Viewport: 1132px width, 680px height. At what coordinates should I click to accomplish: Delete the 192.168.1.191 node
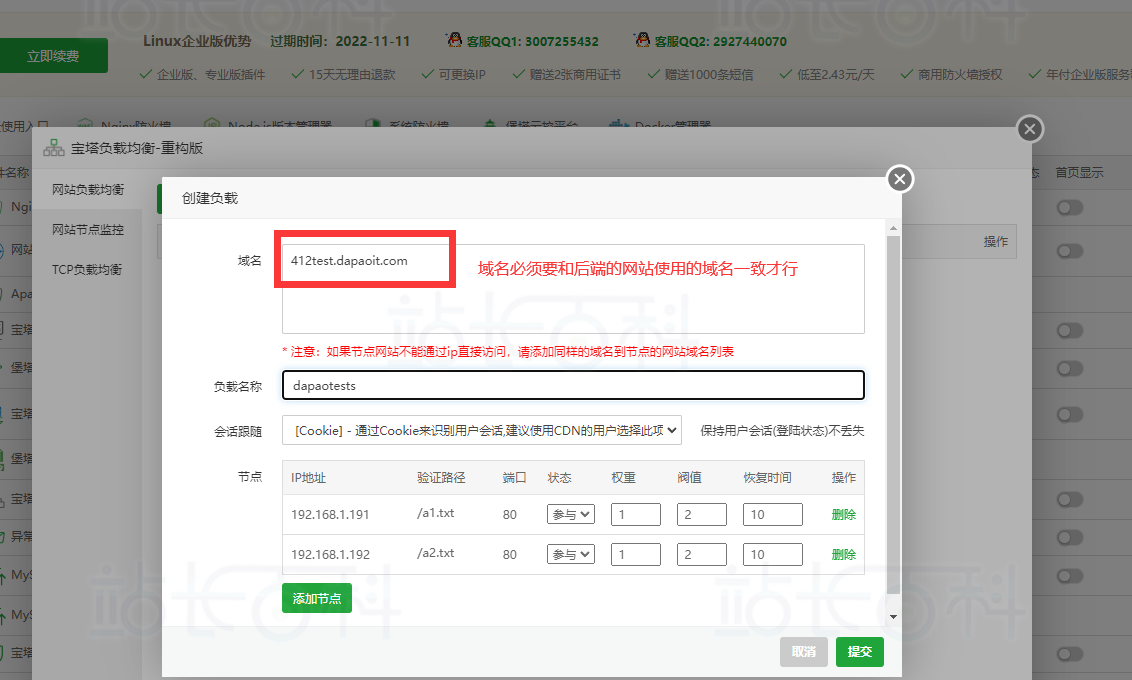coord(843,514)
